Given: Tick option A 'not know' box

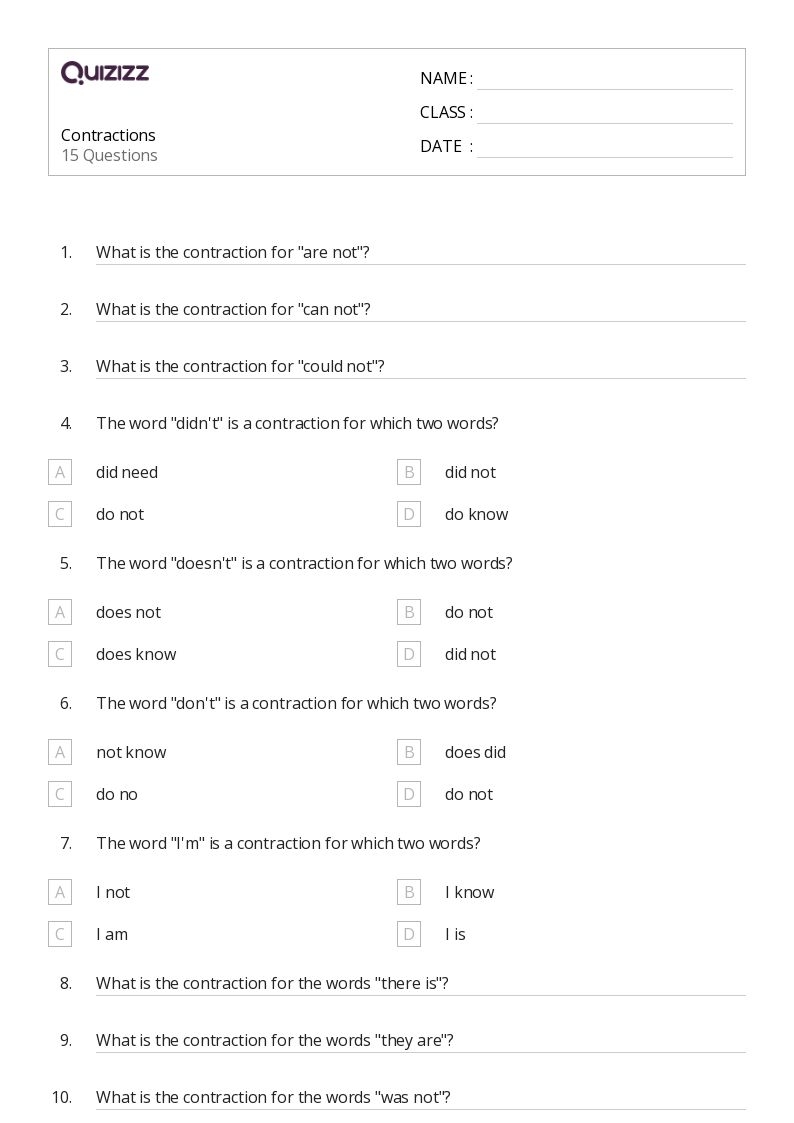Looking at the screenshot, I should point(60,752).
